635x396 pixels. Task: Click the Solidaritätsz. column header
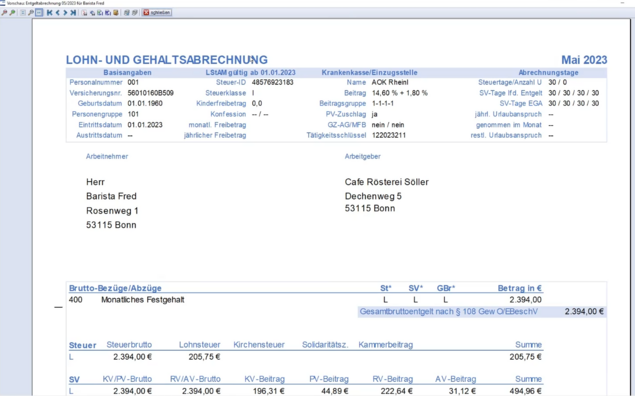tap(325, 345)
